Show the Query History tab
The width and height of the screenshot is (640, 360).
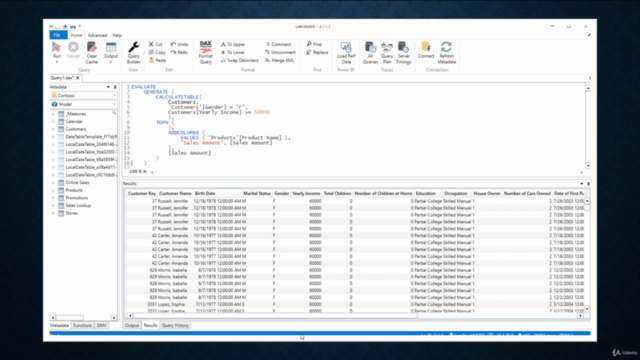coord(175,325)
